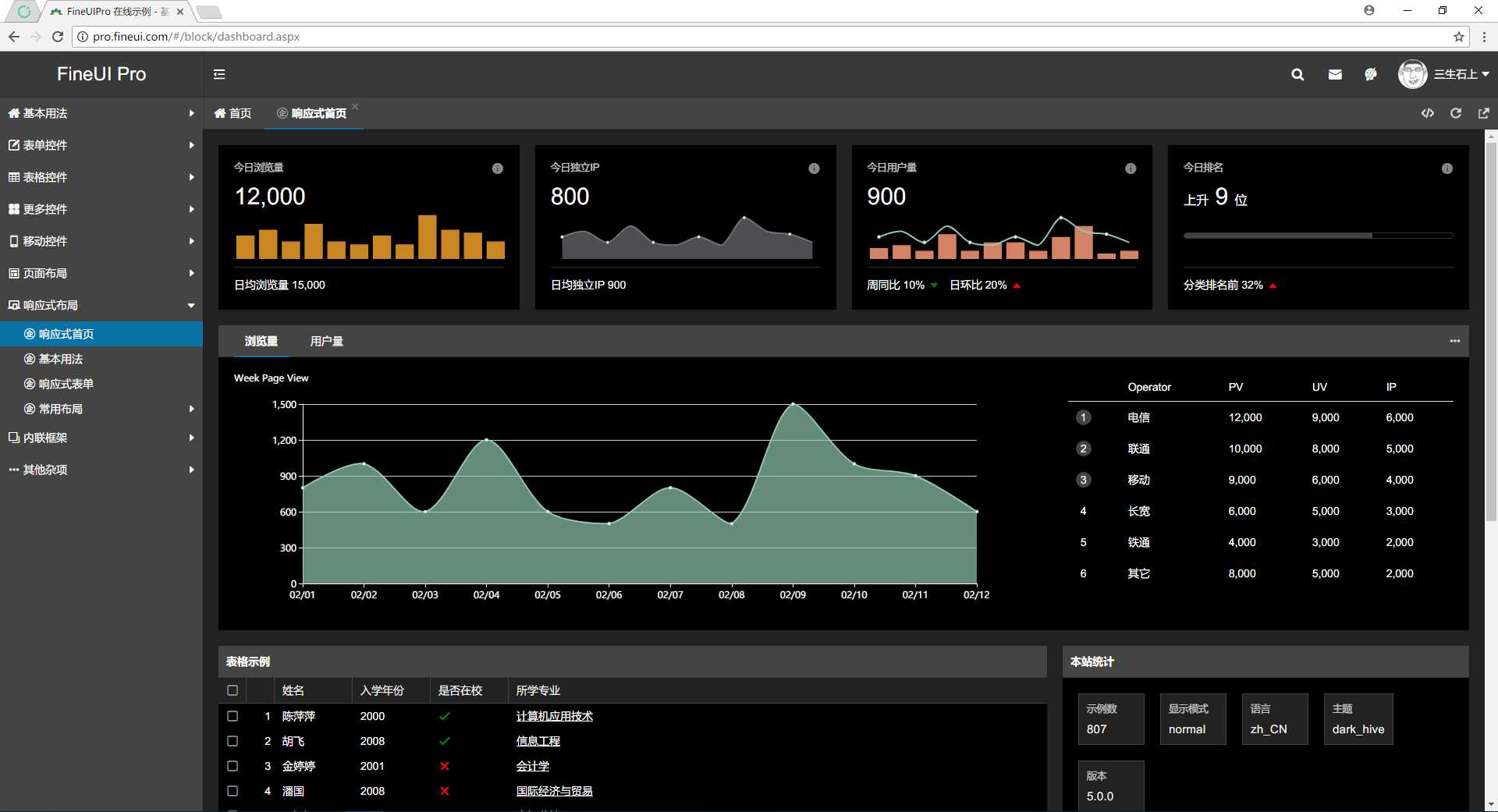Click info icon on 今日浏览量 card
This screenshot has width=1498, height=812.
pyautogui.click(x=497, y=168)
